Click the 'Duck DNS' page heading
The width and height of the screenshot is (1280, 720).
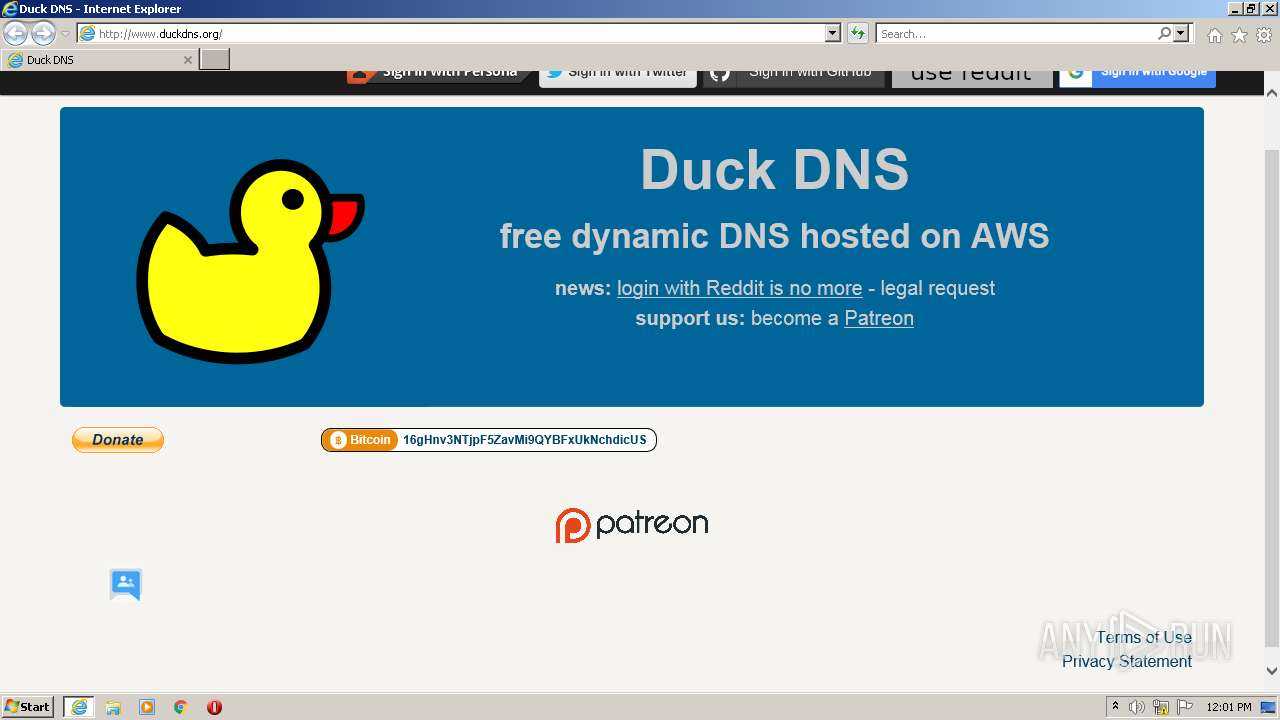tap(775, 169)
